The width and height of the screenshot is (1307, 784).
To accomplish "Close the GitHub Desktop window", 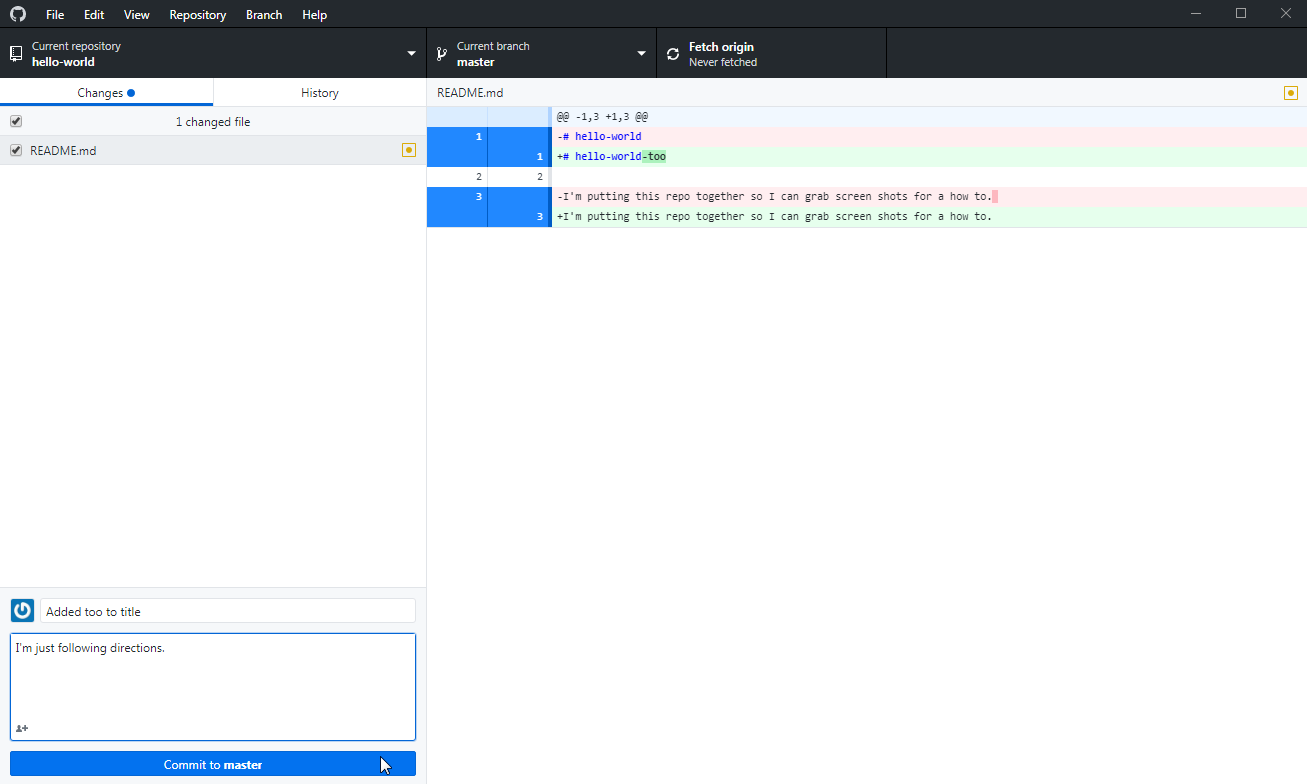I will point(1285,13).
